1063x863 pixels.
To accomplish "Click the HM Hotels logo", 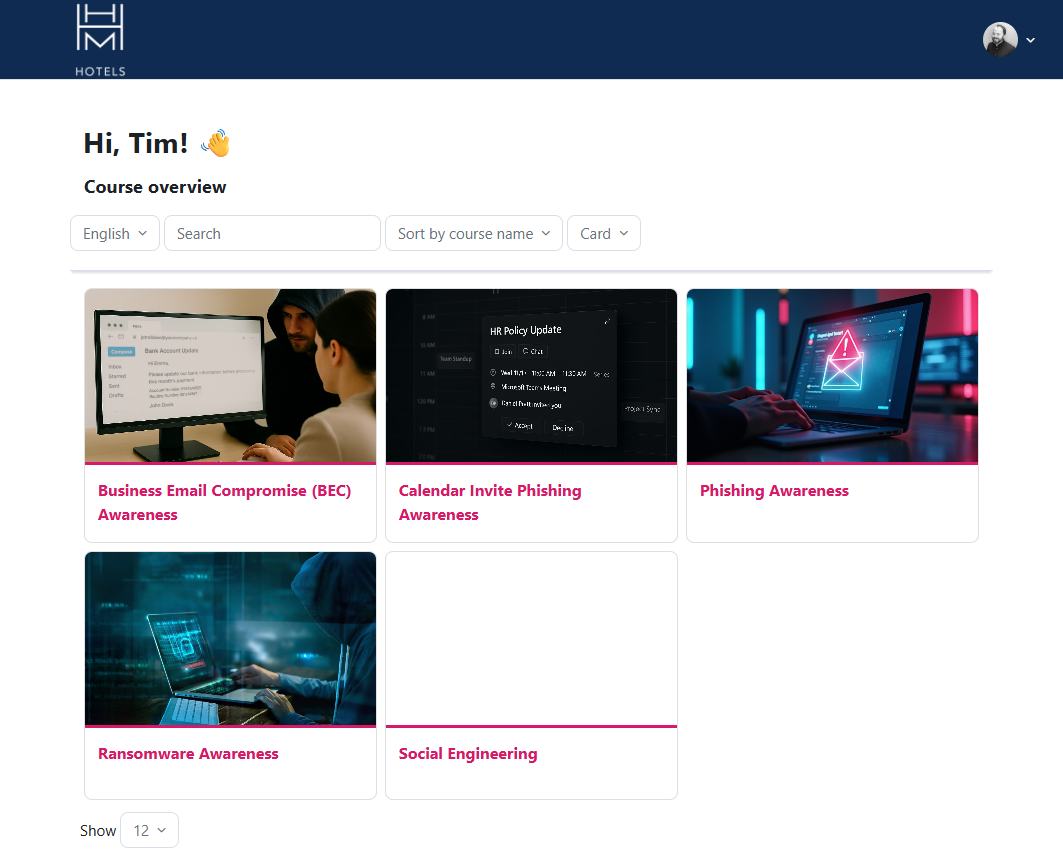I will tap(100, 39).
